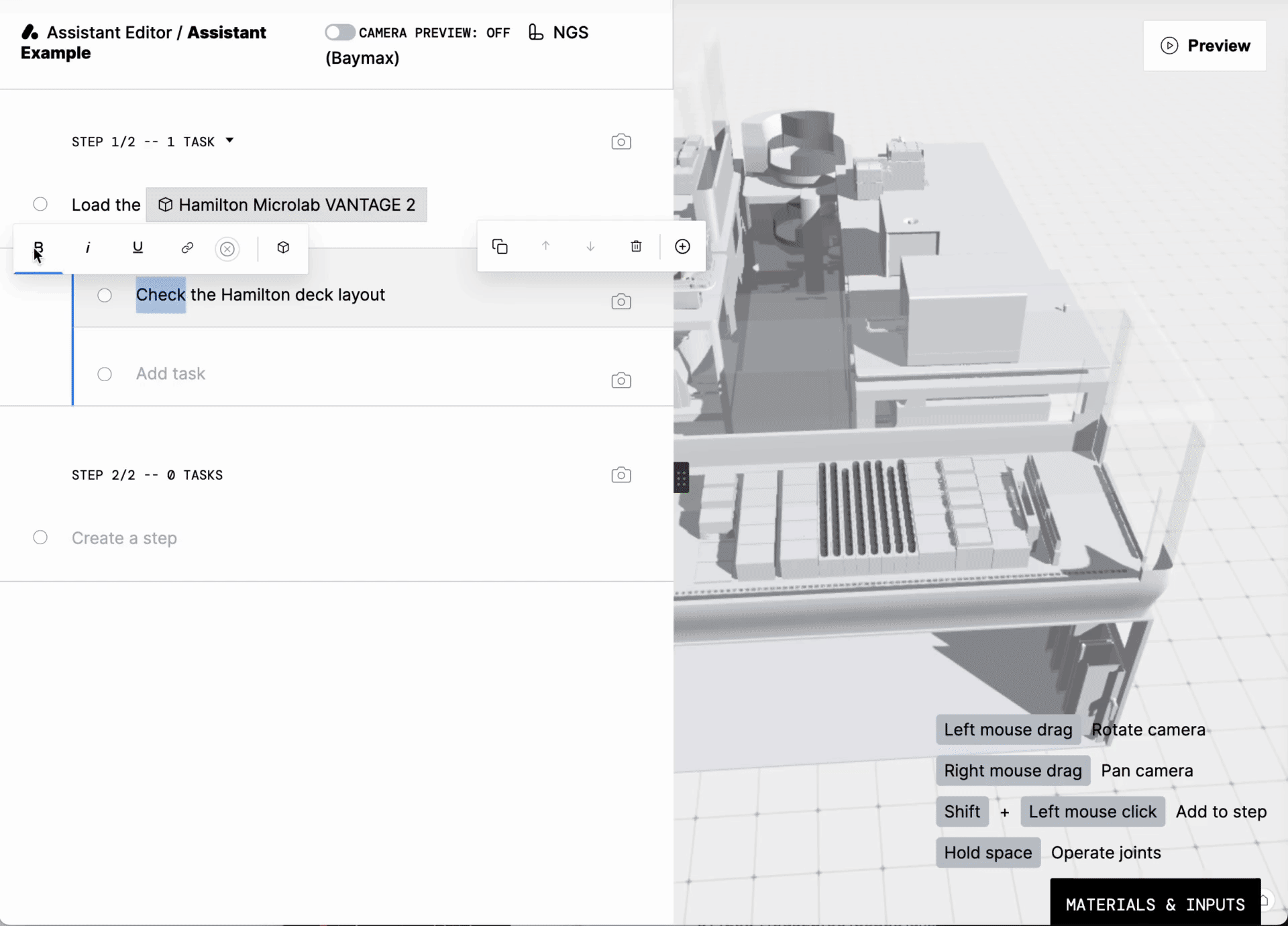Click the bold formatting icon
The image size is (1288, 926).
point(38,247)
